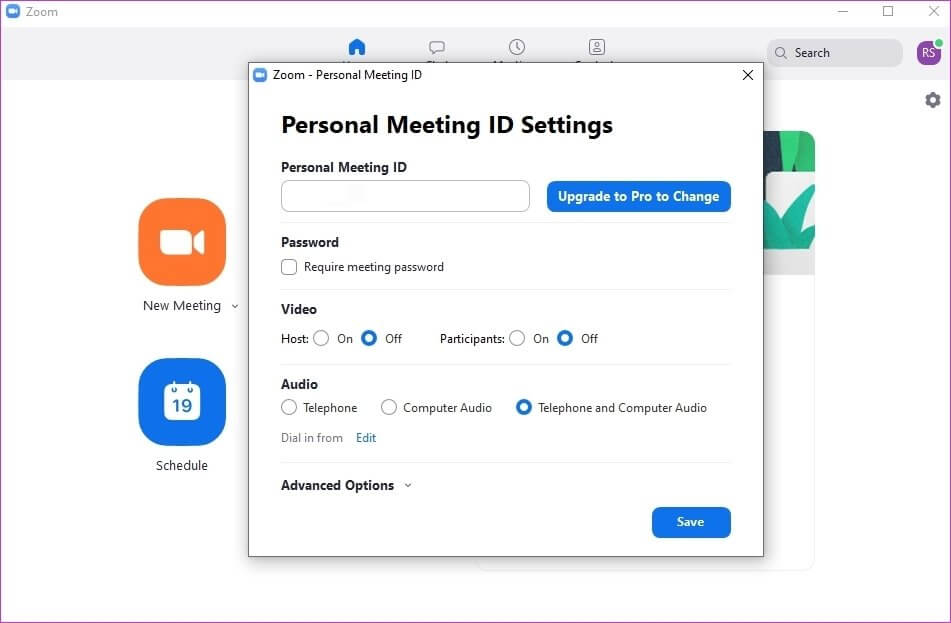Viewport: 951px width, 623px height.
Task: Save the Personal Meeting ID settings
Action: pyautogui.click(x=691, y=522)
